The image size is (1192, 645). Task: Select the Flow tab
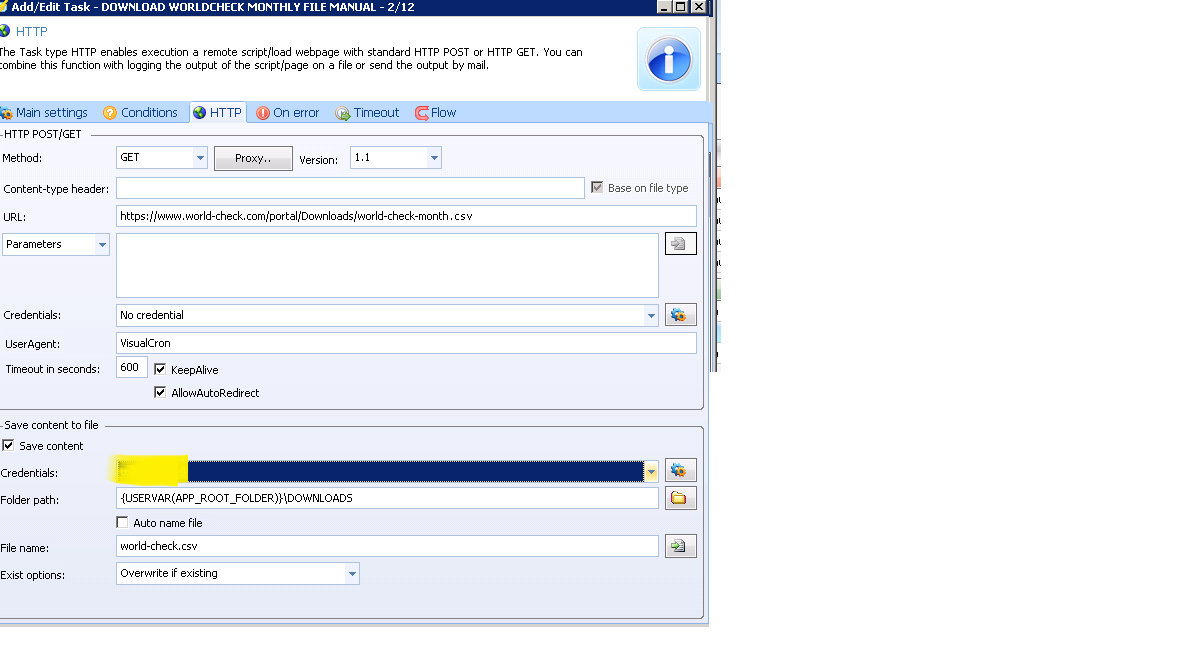click(436, 113)
